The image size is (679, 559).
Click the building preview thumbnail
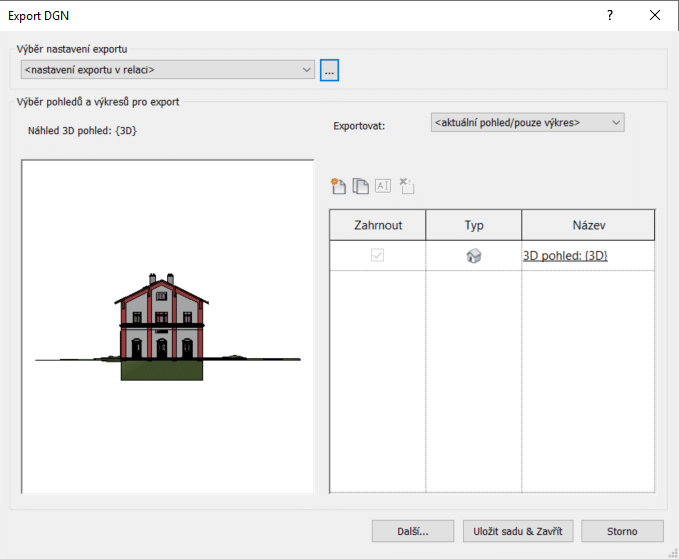167,327
